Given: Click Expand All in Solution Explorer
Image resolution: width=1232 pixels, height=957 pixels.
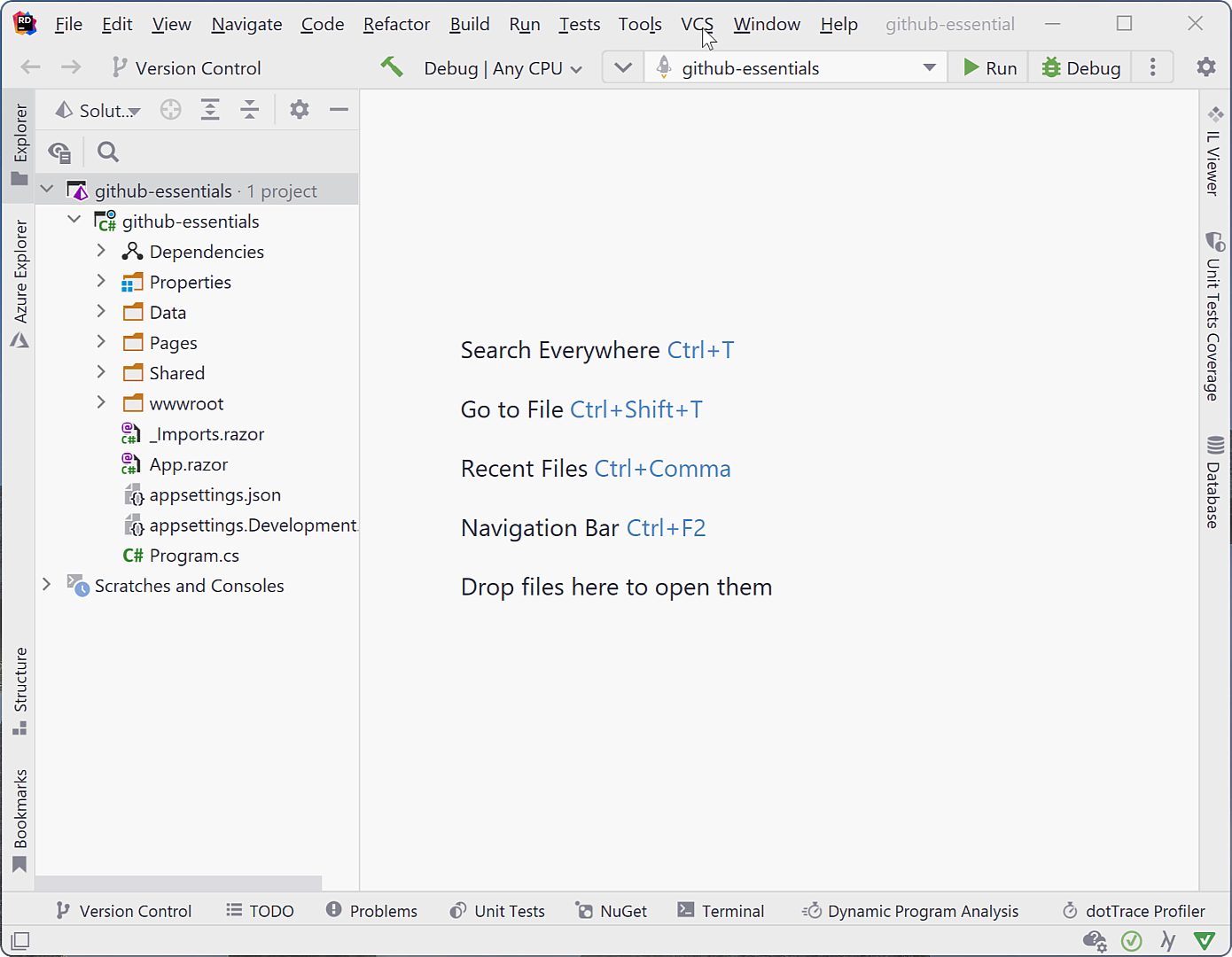Looking at the screenshot, I should click(210, 109).
